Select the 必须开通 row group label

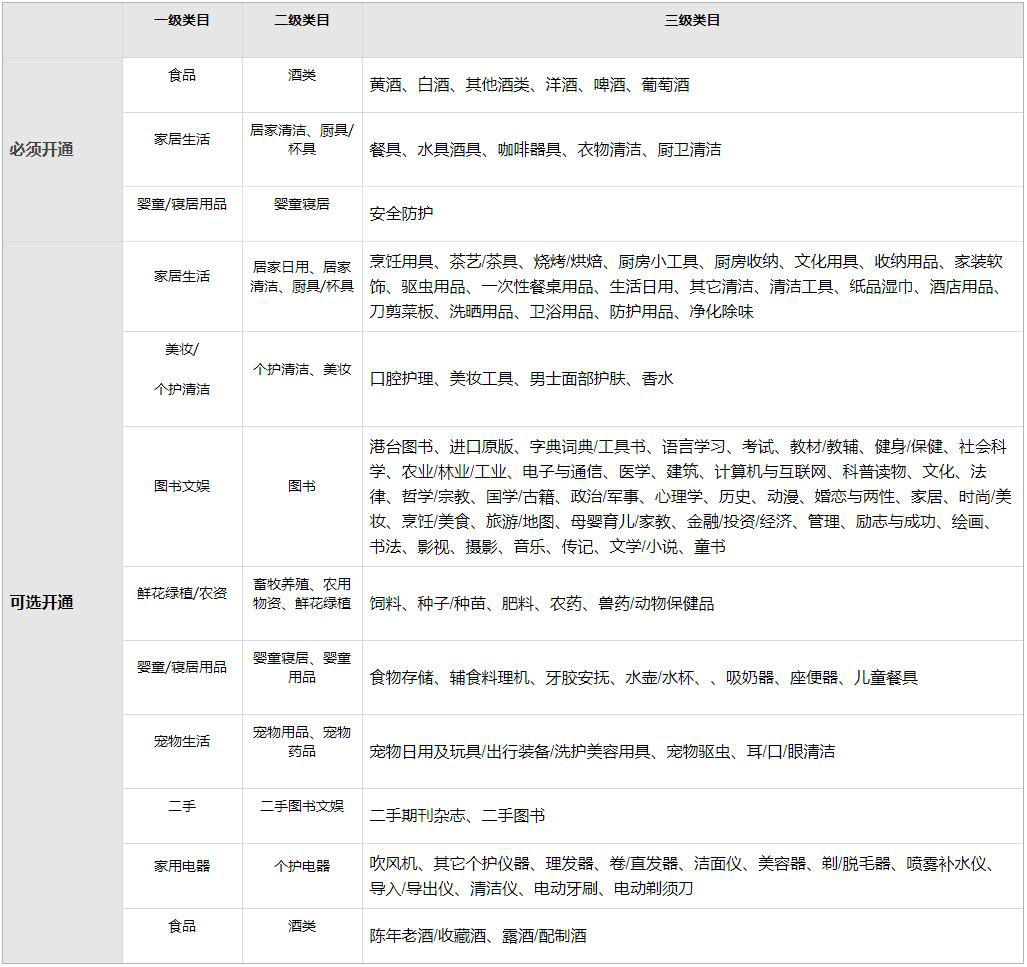tap(42, 150)
